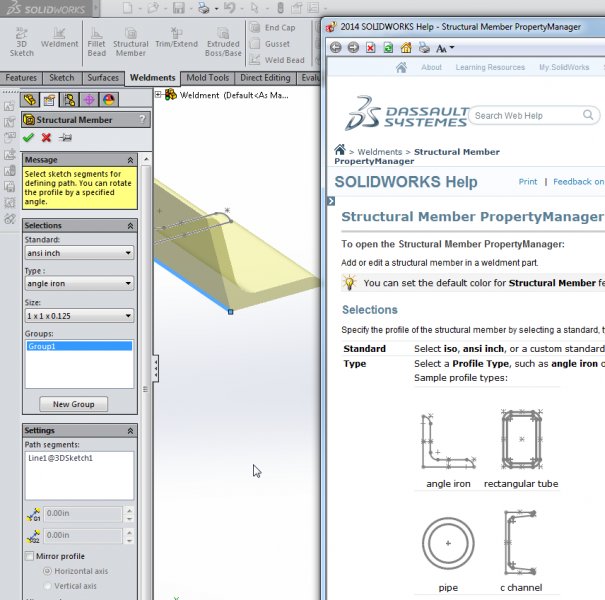Select the Horizontal axis radio button

click(47, 571)
